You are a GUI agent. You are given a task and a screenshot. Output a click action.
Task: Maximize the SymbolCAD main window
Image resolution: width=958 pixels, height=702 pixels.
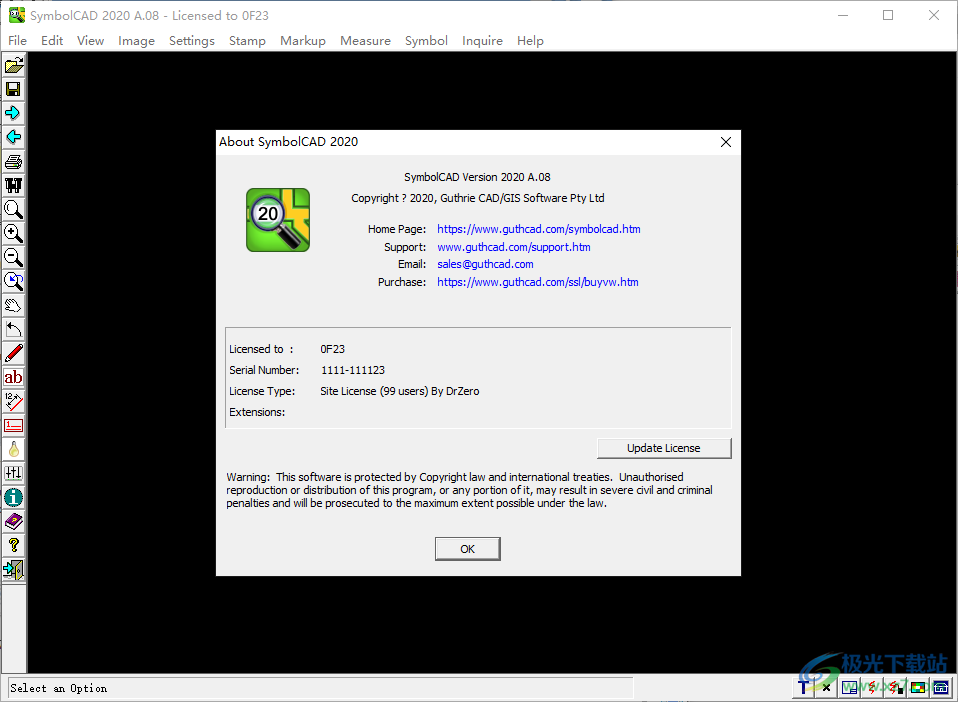(x=888, y=15)
